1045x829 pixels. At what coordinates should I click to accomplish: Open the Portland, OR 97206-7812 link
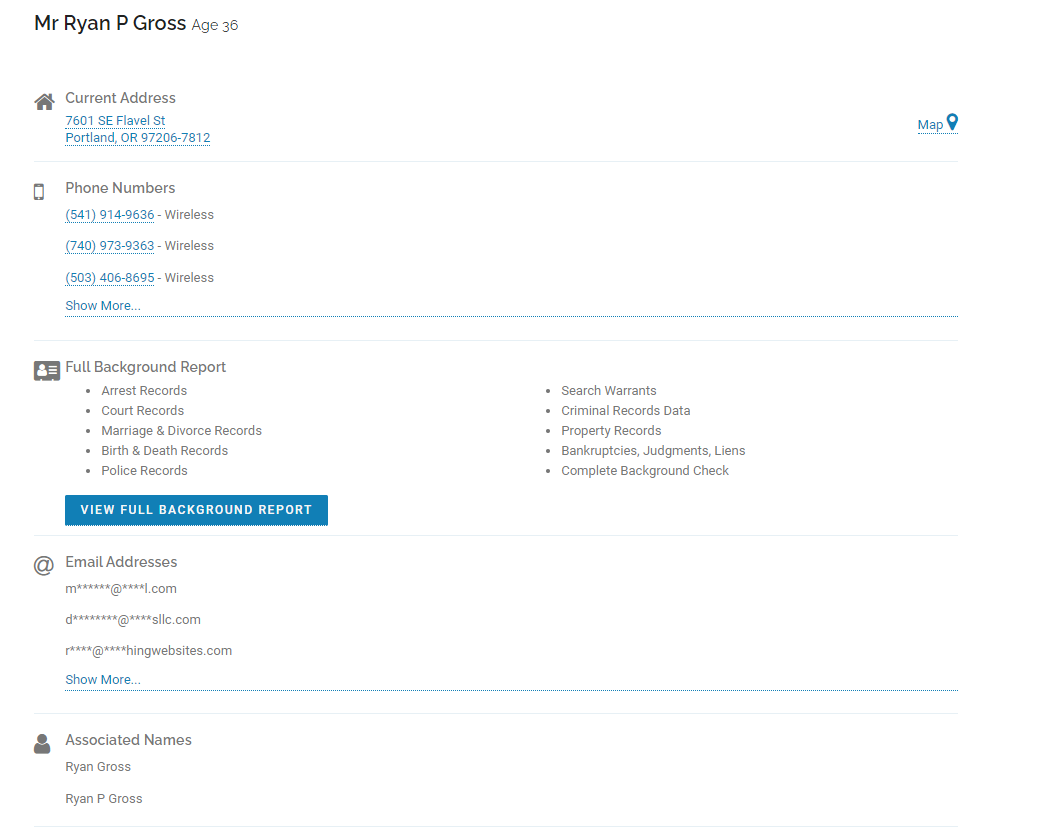tap(138, 138)
